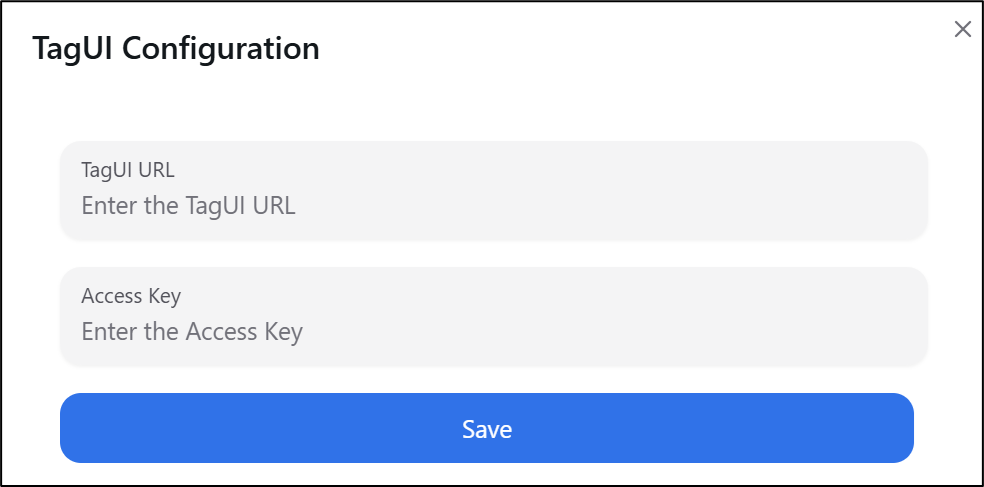Save the TagUI configuration settings

487,428
